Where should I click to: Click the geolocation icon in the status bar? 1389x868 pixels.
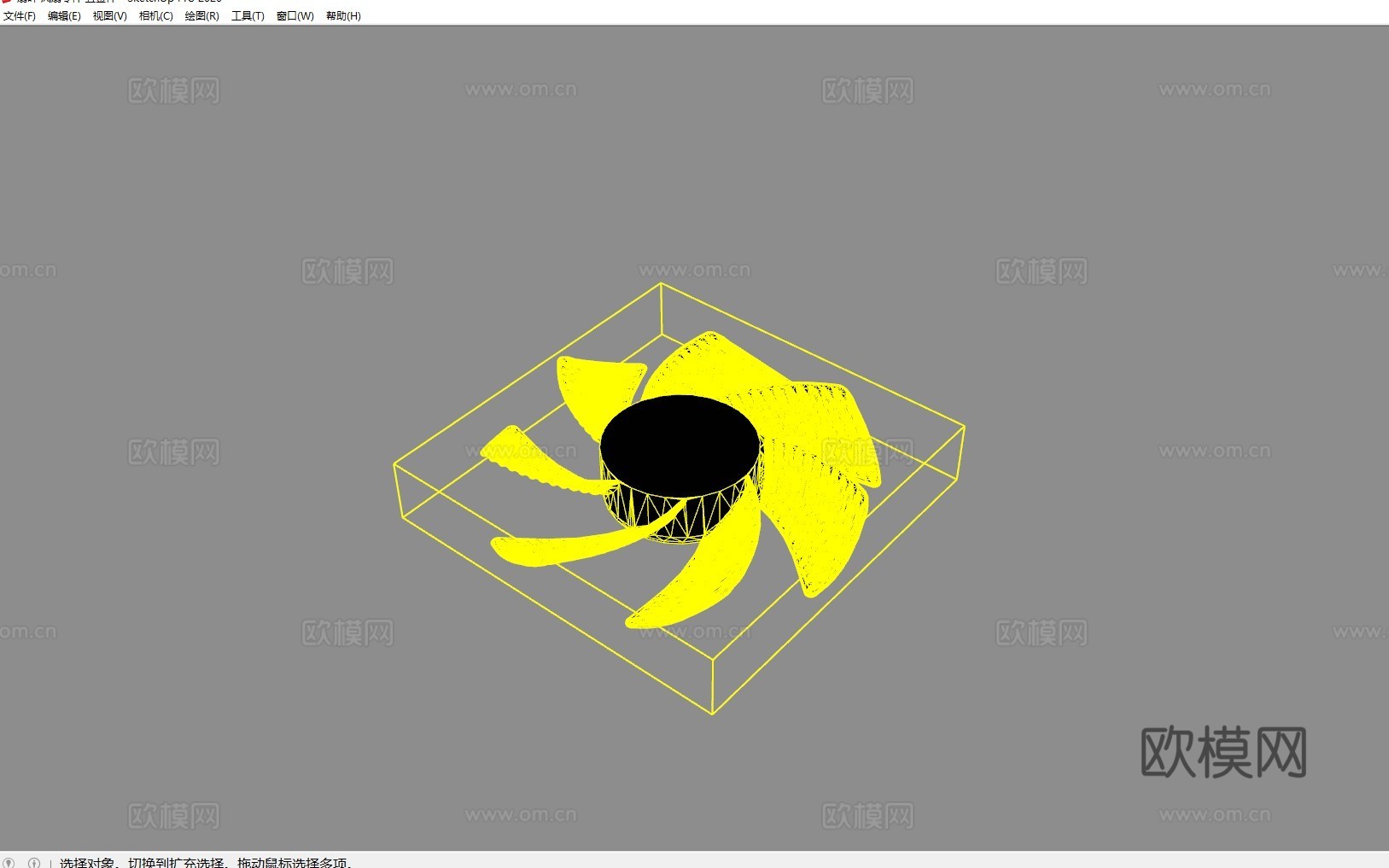[x=9, y=863]
